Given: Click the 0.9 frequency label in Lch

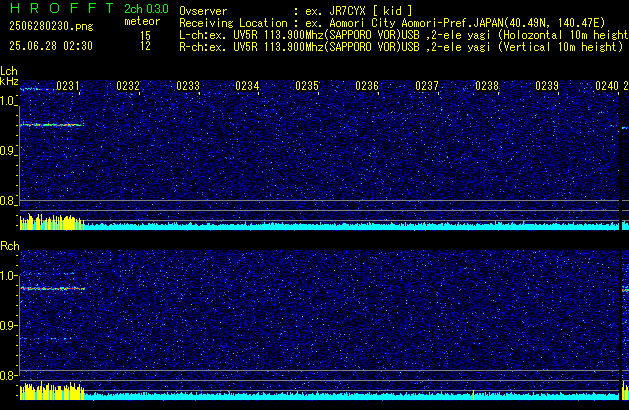Looking at the screenshot, I should point(8,151).
